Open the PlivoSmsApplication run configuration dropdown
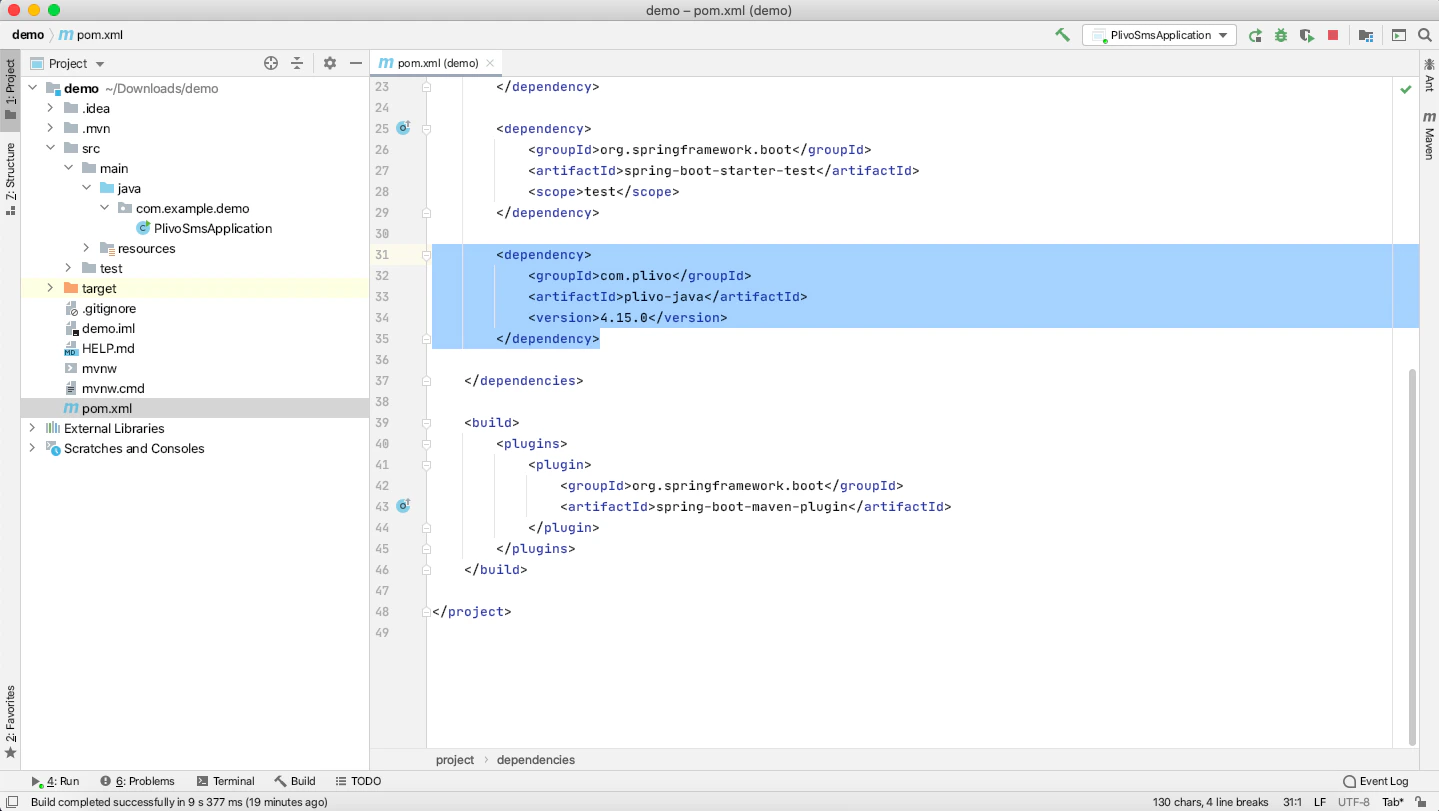Viewport: 1439px width, 811px height. tap(1159, 35)
